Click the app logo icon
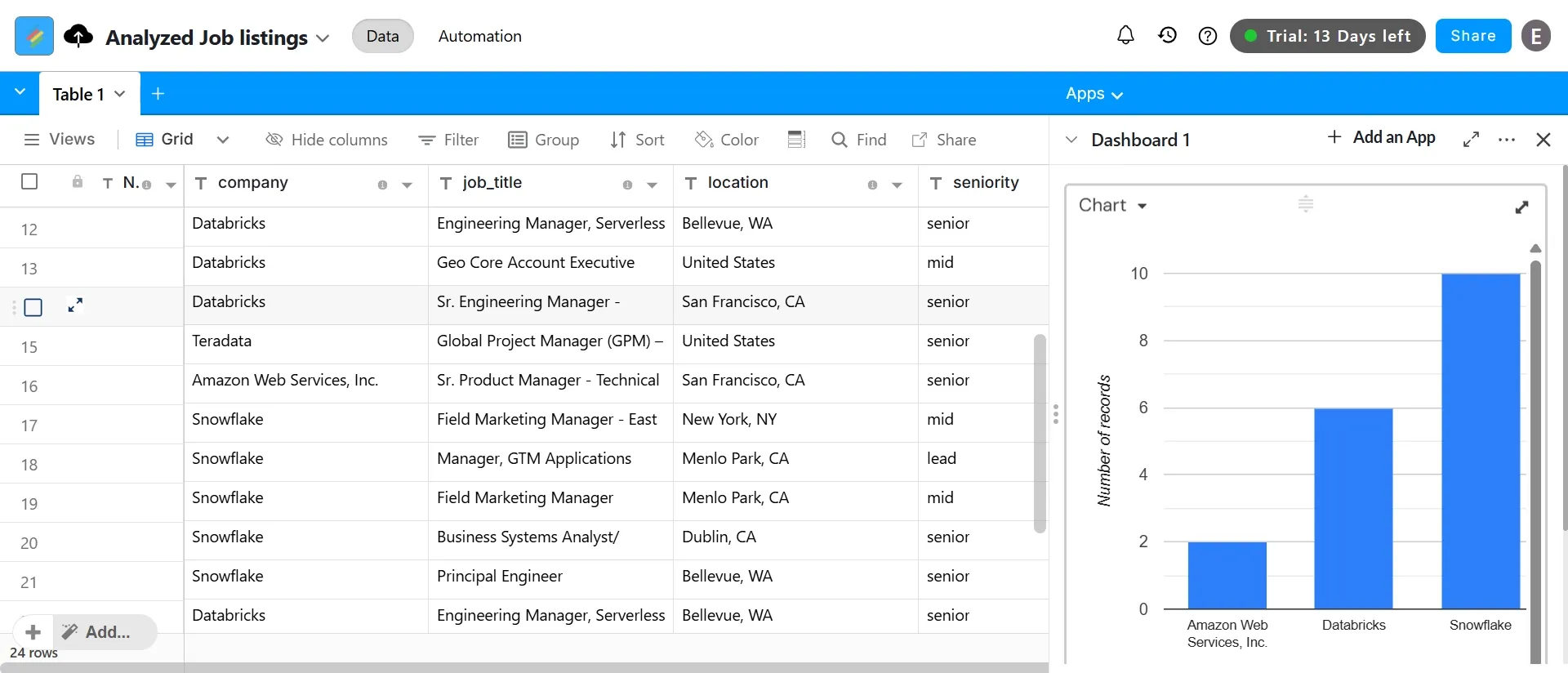 point(34,36)
